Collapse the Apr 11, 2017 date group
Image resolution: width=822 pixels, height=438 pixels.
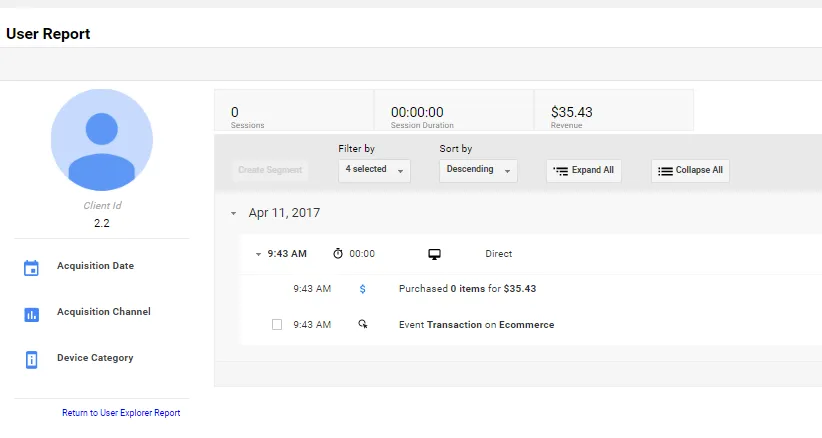click(x=233, y=213)
